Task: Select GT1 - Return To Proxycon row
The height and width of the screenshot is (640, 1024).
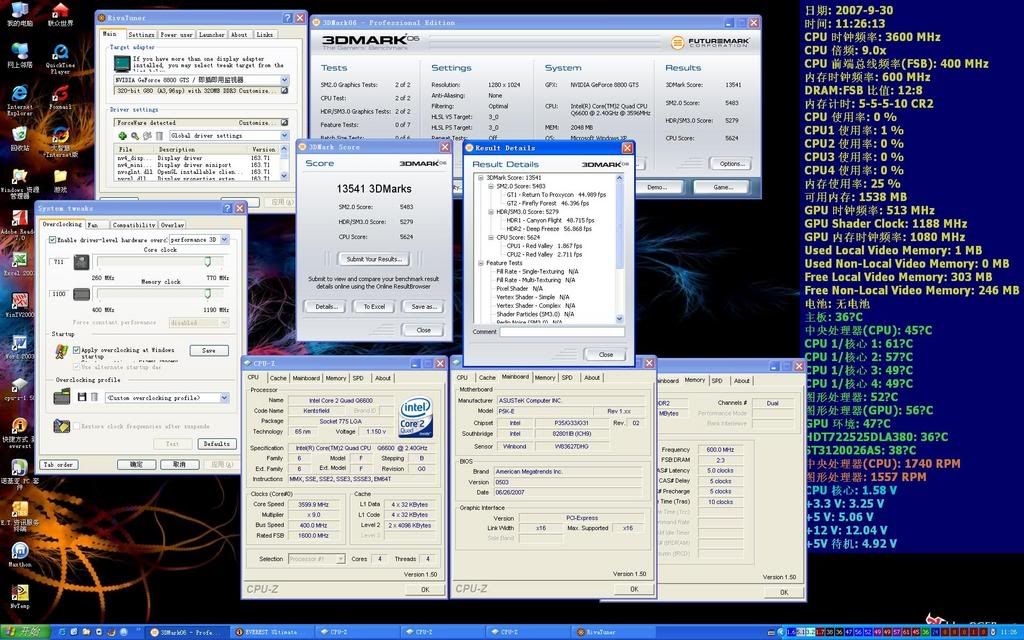Action: [x=556, y=195]
